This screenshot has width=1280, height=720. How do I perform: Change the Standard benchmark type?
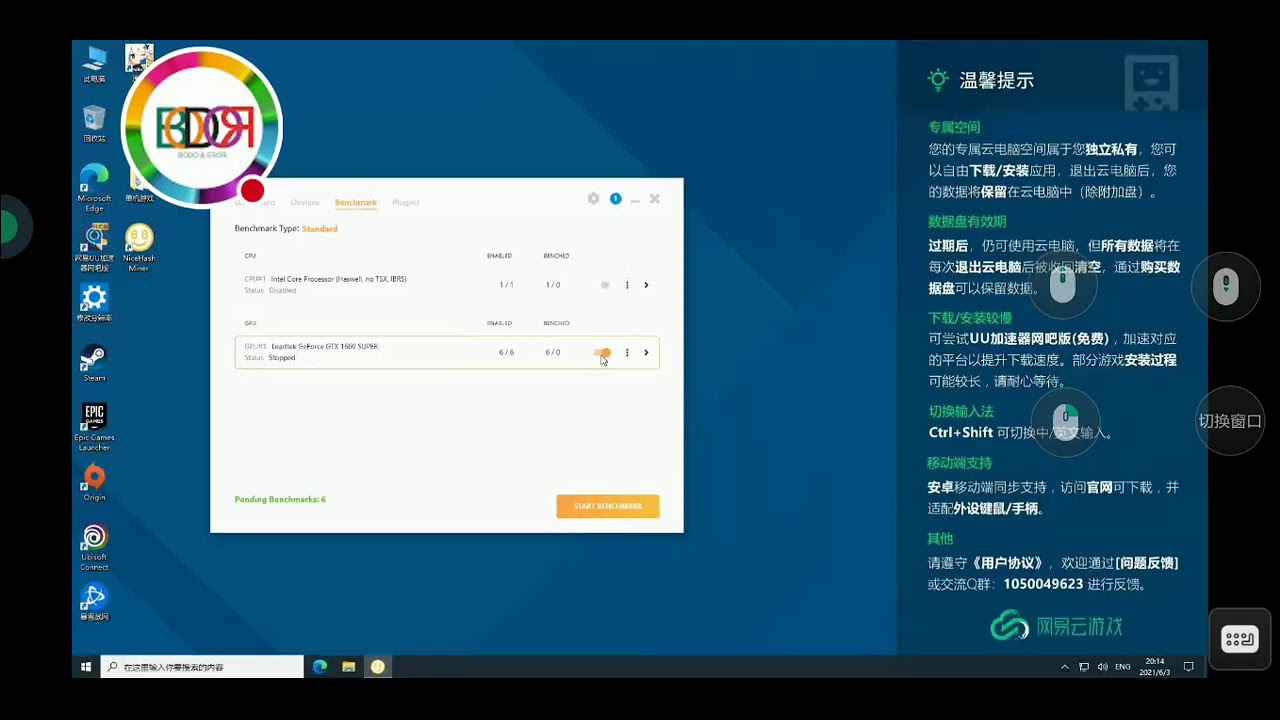[x=320, y=229]
